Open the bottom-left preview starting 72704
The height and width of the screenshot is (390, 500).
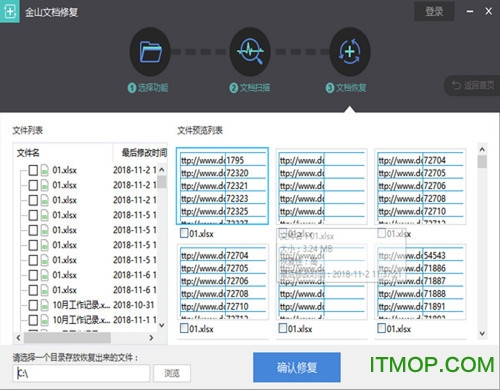222,282
